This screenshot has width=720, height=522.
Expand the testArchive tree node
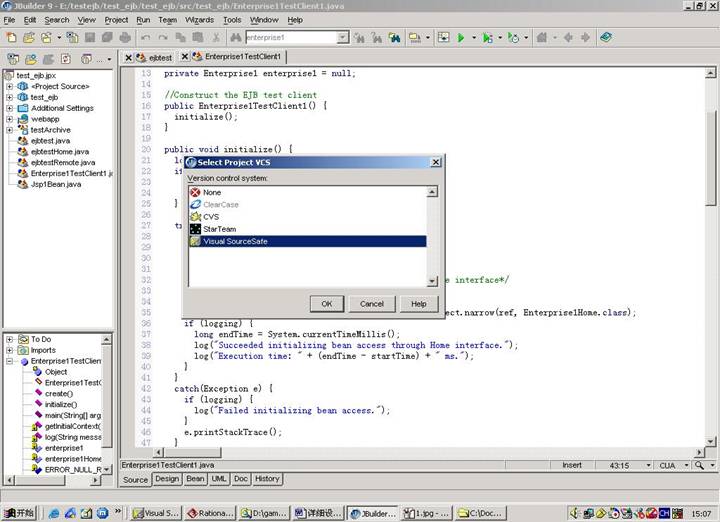(9, 130)
